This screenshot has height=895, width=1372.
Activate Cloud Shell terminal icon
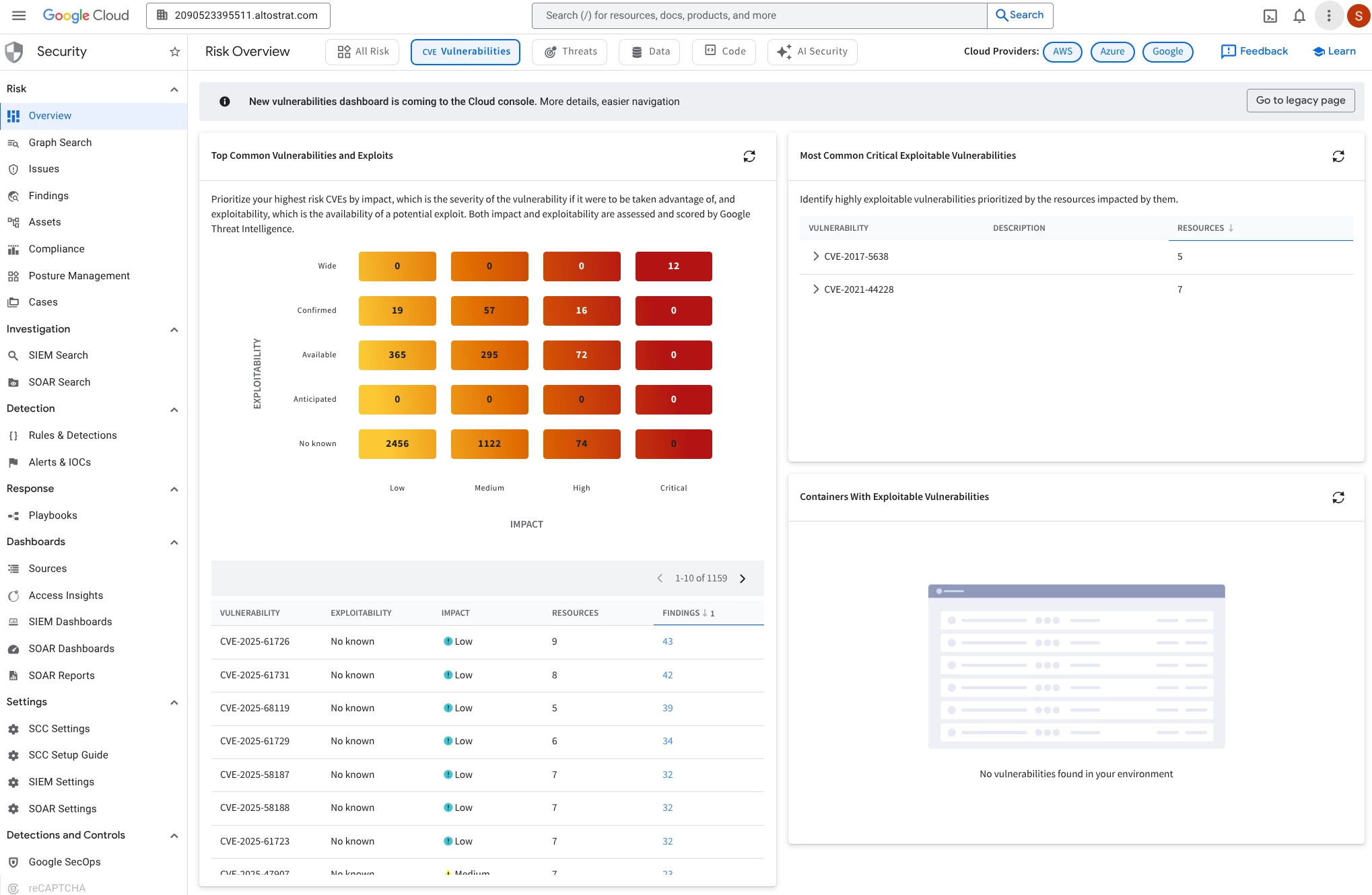(x=1270, y=16)
